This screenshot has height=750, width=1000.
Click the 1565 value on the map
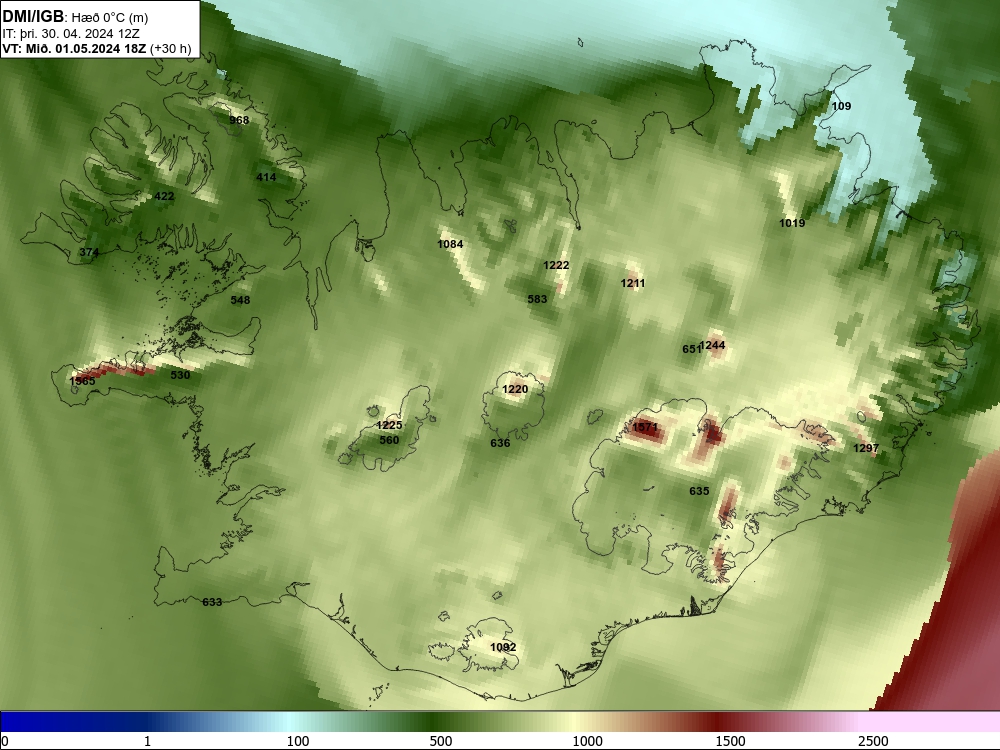tap(82, 381)
